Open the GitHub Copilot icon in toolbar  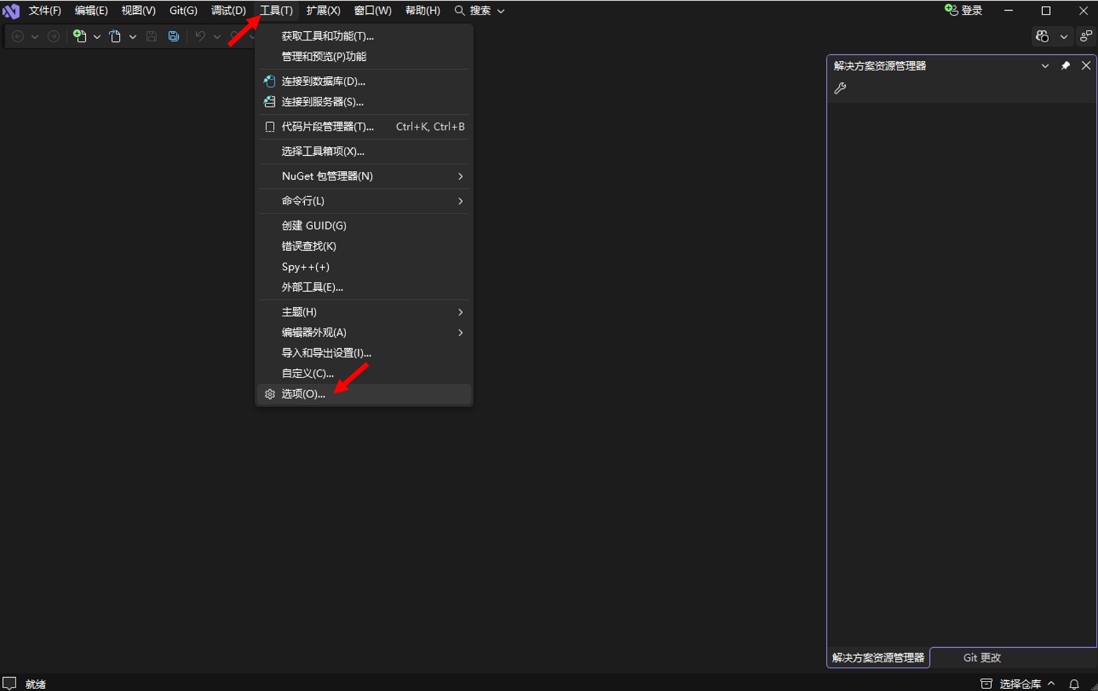click(1042, 36)
